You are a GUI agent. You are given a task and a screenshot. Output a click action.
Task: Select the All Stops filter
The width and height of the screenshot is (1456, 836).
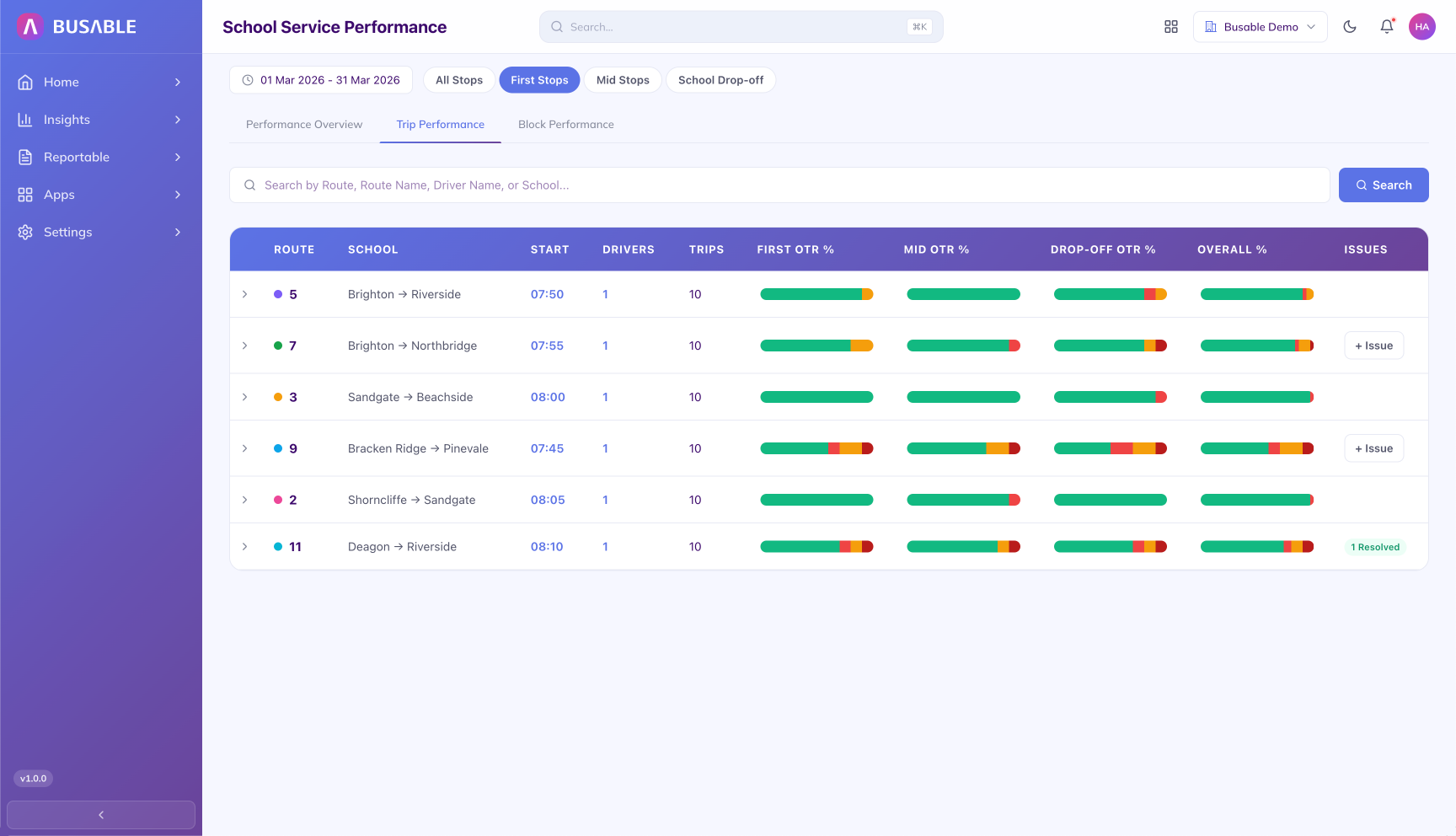click(x=459, y=80)
